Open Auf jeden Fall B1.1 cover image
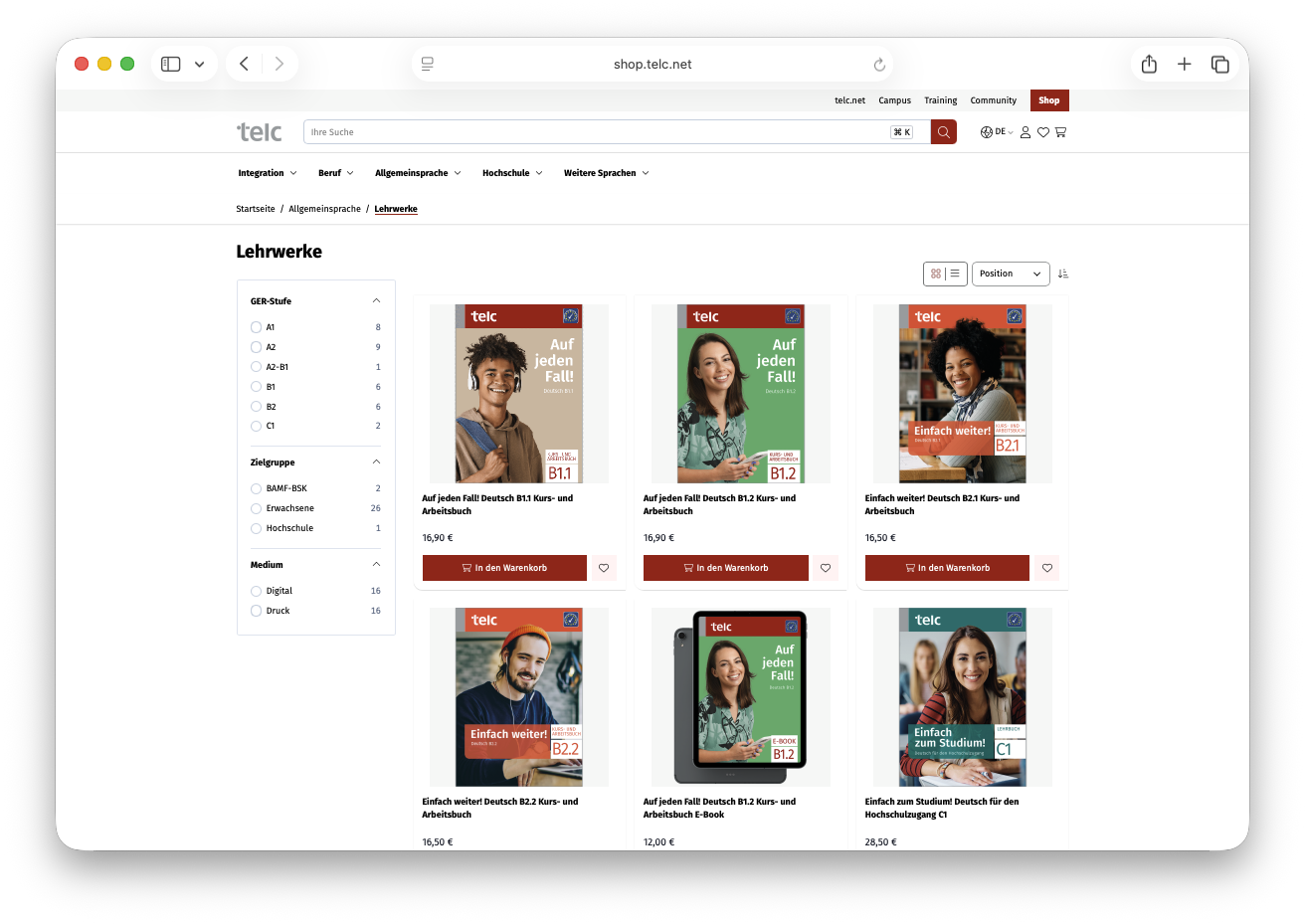This screenshot has height=924, width=1305. tap(519, 394)
